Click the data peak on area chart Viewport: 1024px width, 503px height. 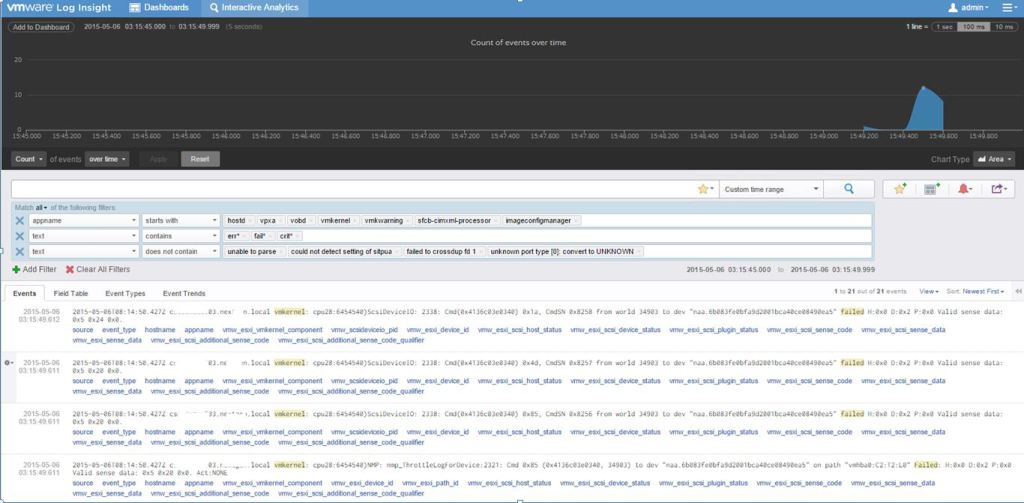923,87
